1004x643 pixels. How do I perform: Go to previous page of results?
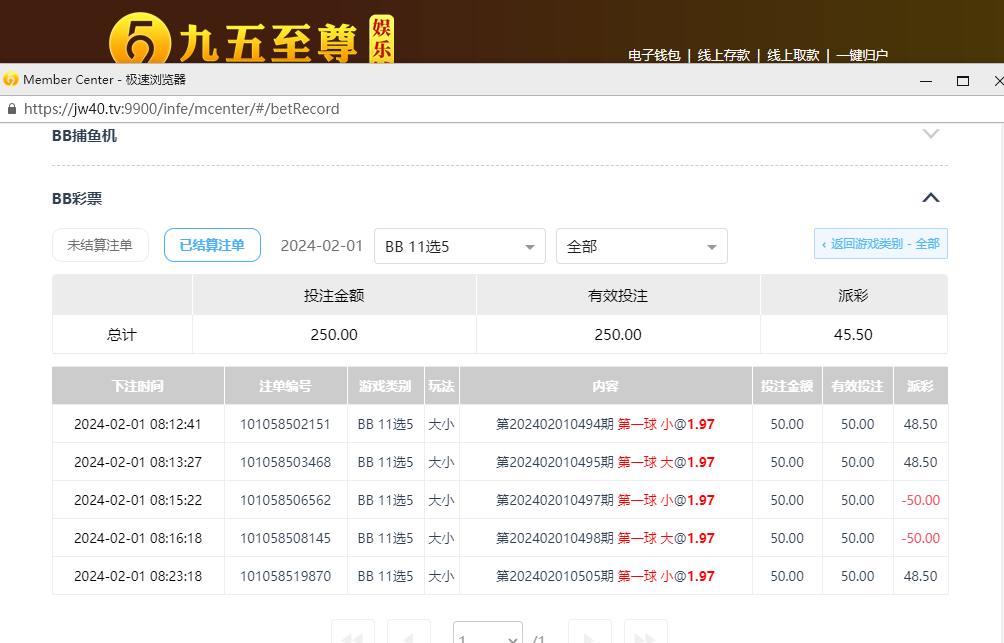click(x=408, y=636)
